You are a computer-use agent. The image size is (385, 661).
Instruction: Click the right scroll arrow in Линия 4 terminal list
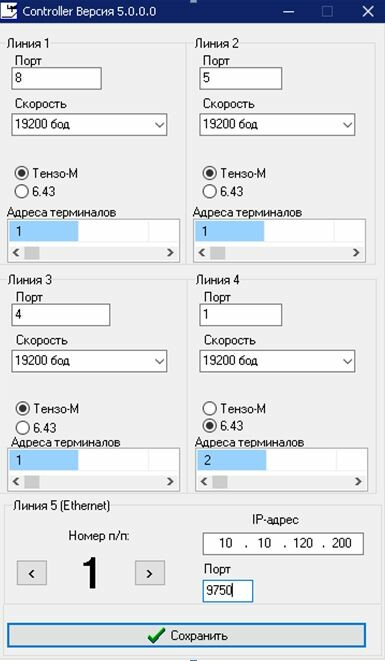358,481
